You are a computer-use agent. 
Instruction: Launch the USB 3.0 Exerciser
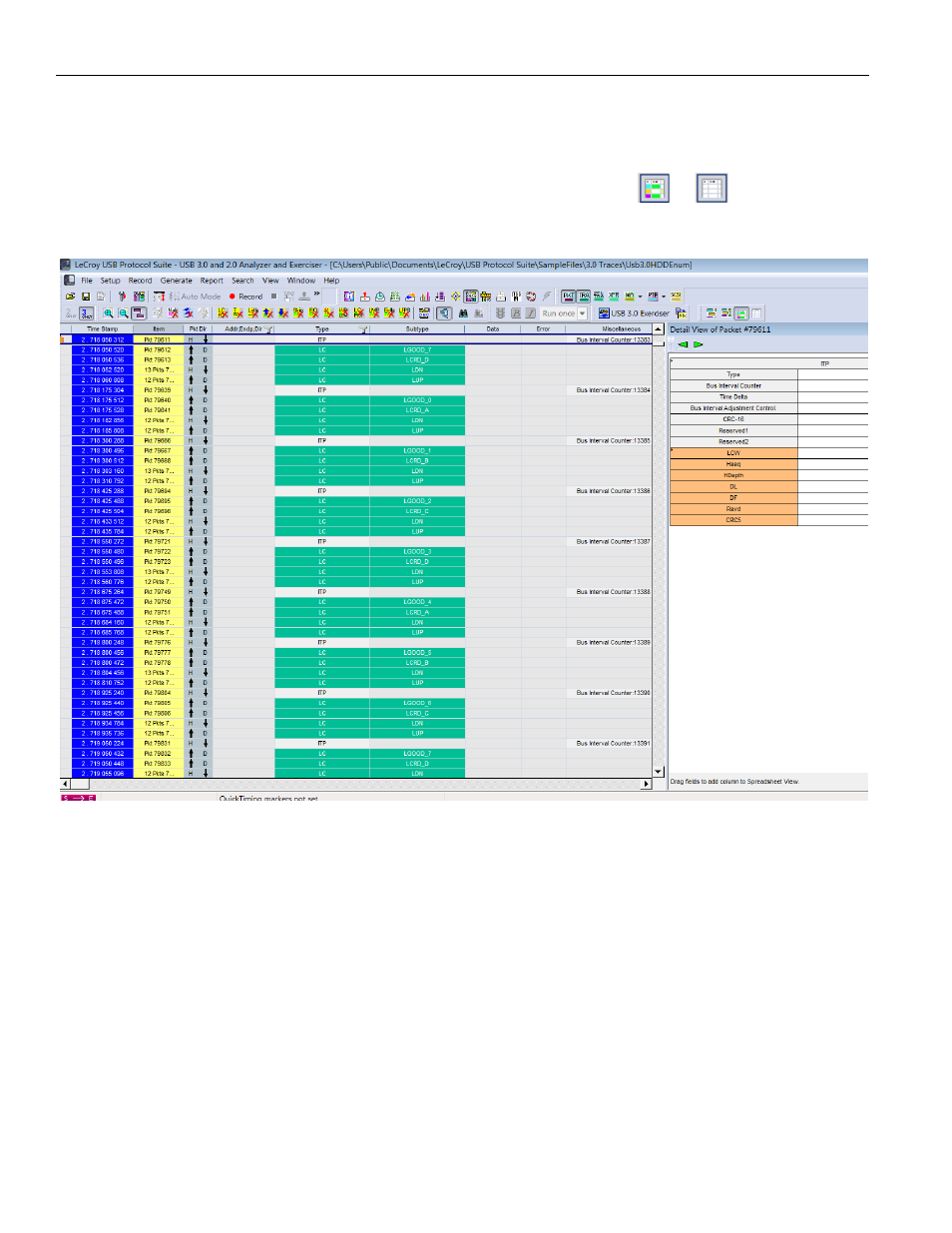click(x=635, y=313)
